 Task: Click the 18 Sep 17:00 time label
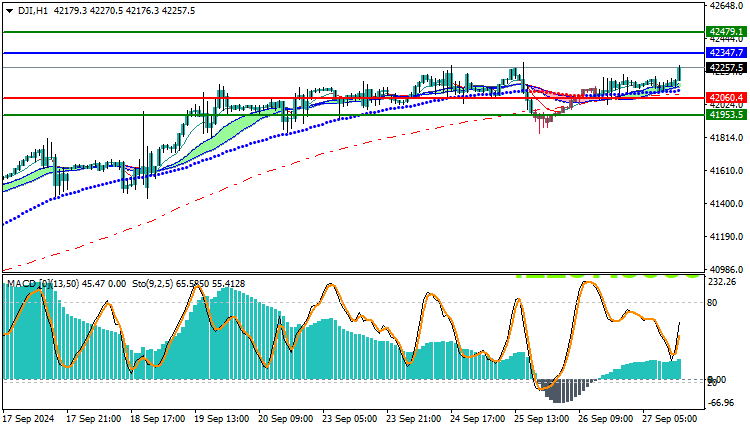pos(157,419)
